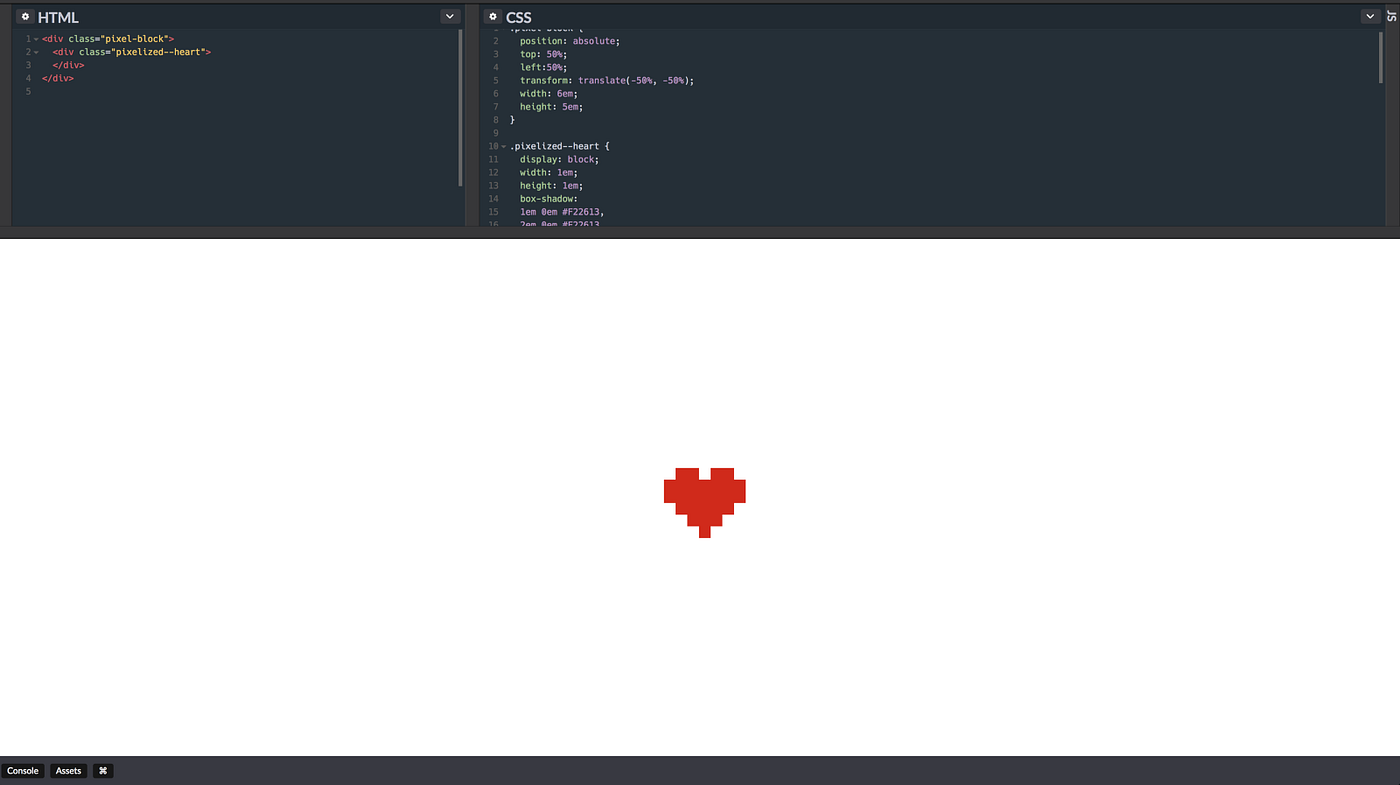This screenshot has height=785, width=1400.
Task: Click the CSS panel title
Action: coord(517,16)
